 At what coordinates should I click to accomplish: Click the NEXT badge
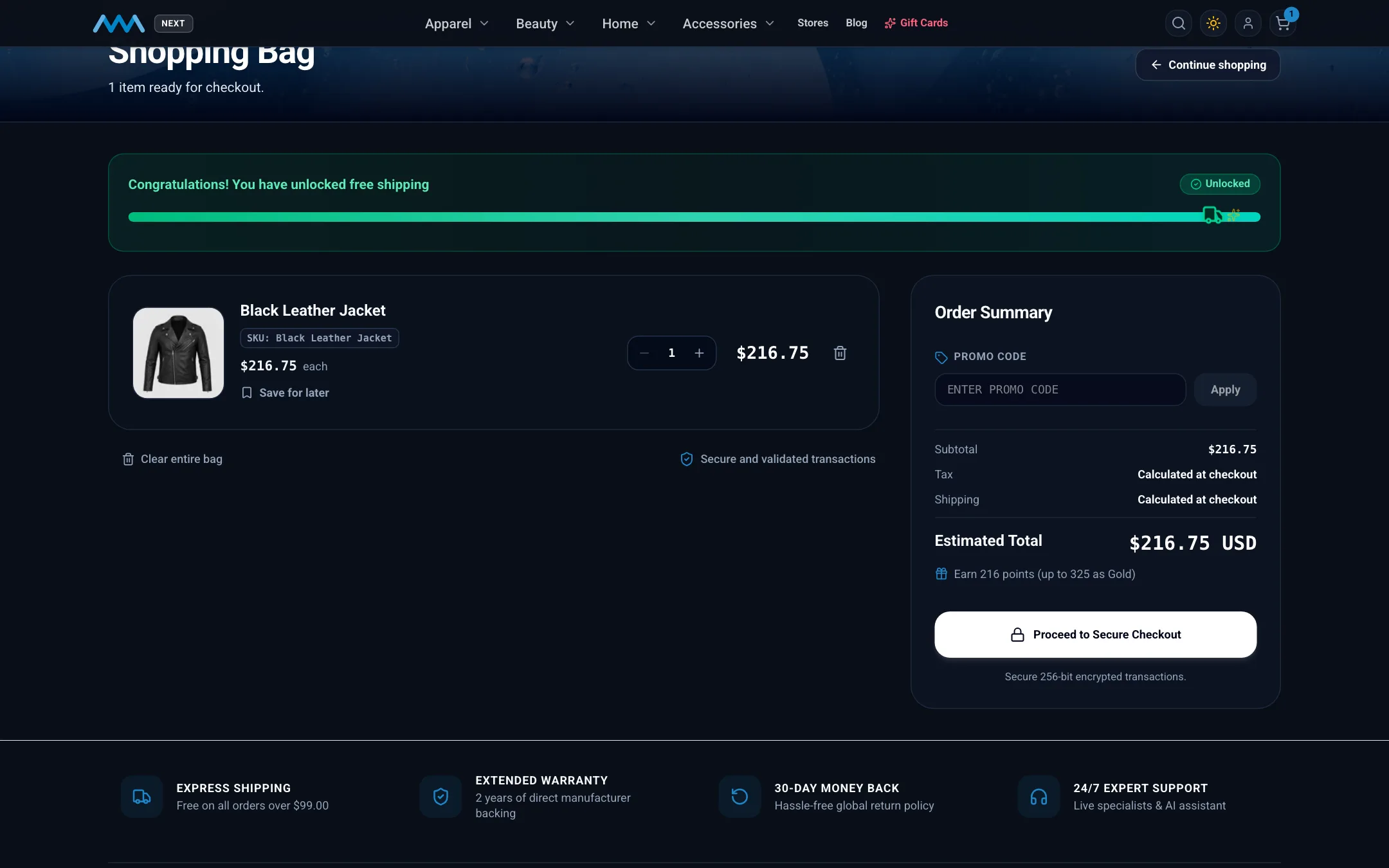[173, 23]
